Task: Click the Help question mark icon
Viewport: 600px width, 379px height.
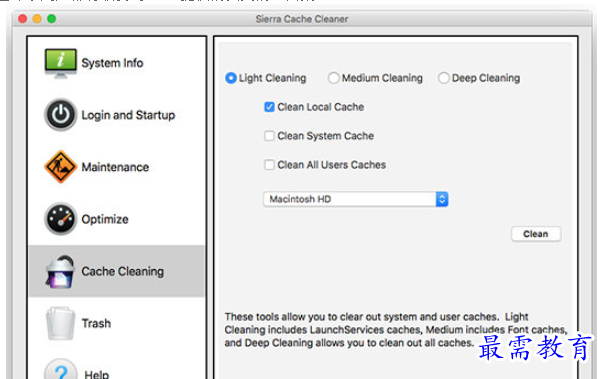Action: (60, 369)
